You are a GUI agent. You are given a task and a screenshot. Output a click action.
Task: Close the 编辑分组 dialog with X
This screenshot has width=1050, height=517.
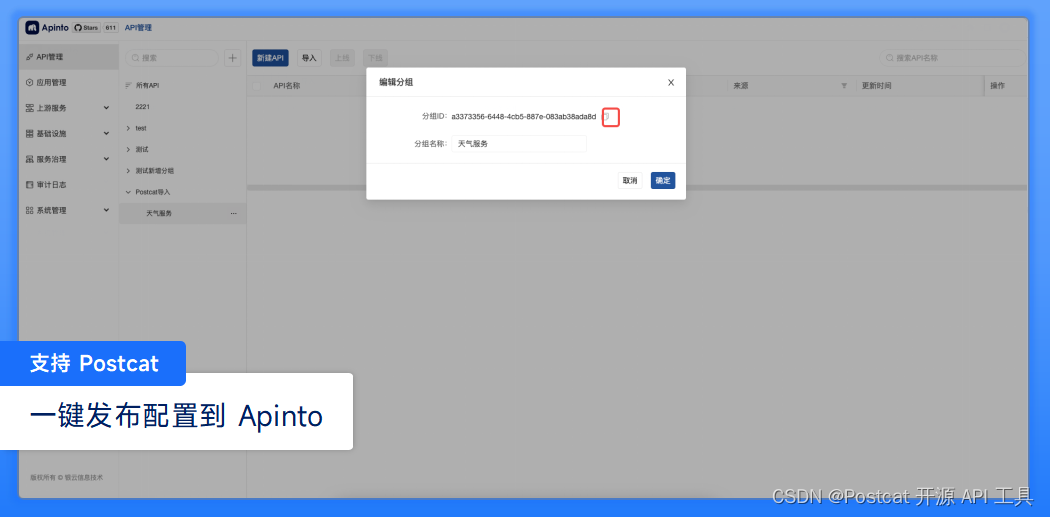671,82
